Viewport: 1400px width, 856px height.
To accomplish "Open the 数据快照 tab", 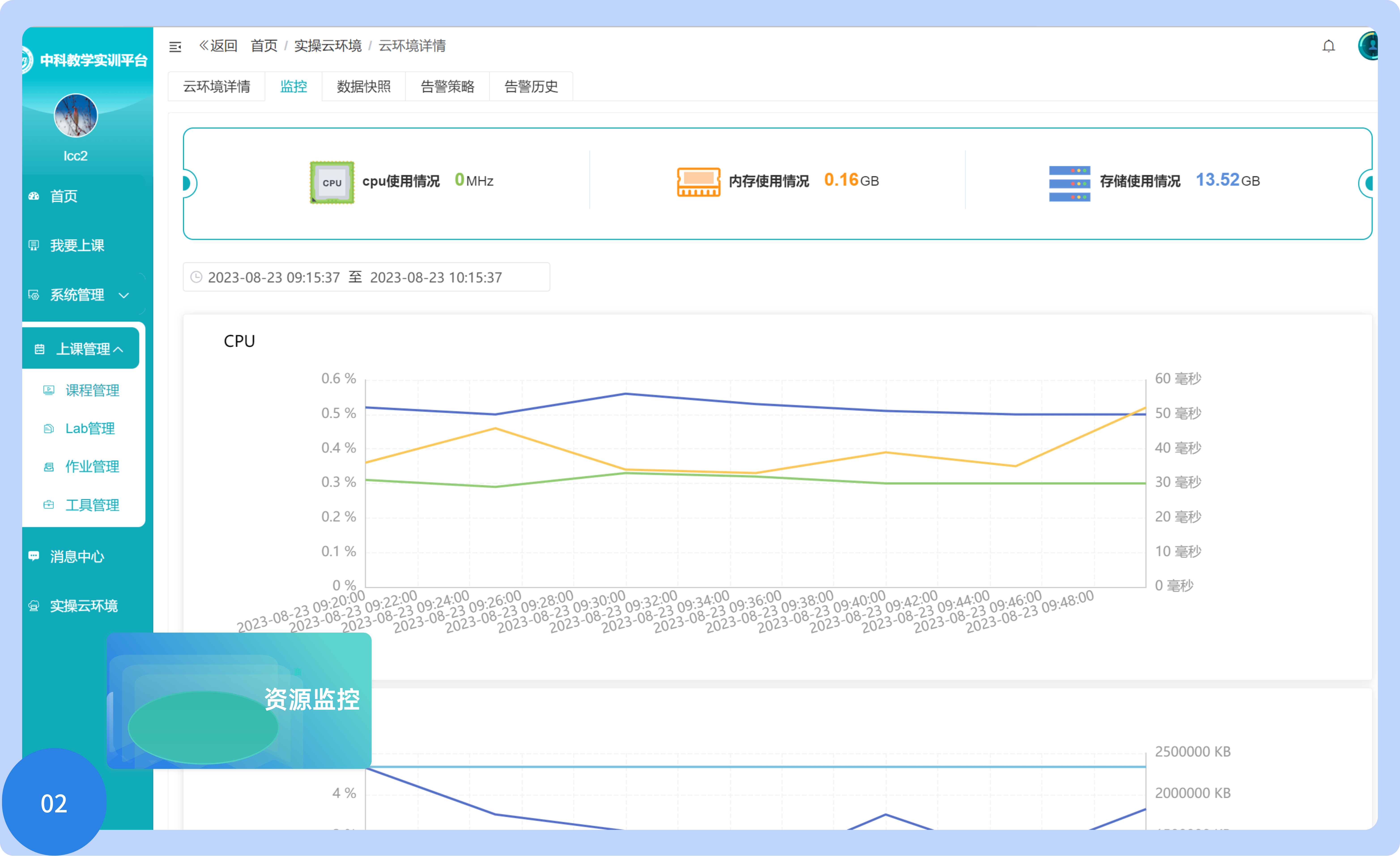I will click(364, 86).
